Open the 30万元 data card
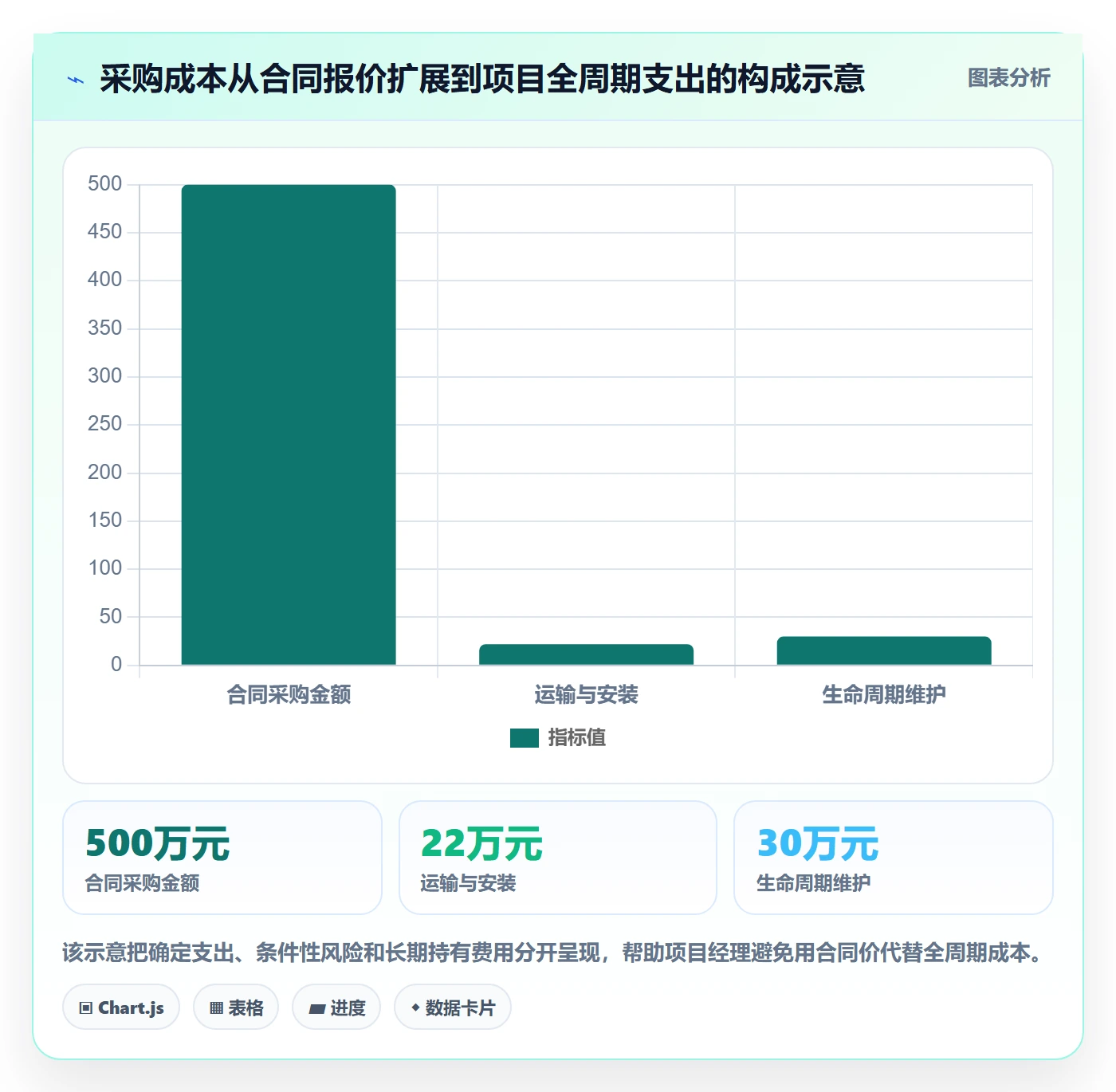This screenshot has height=1092, width=1116. point(894,858)
